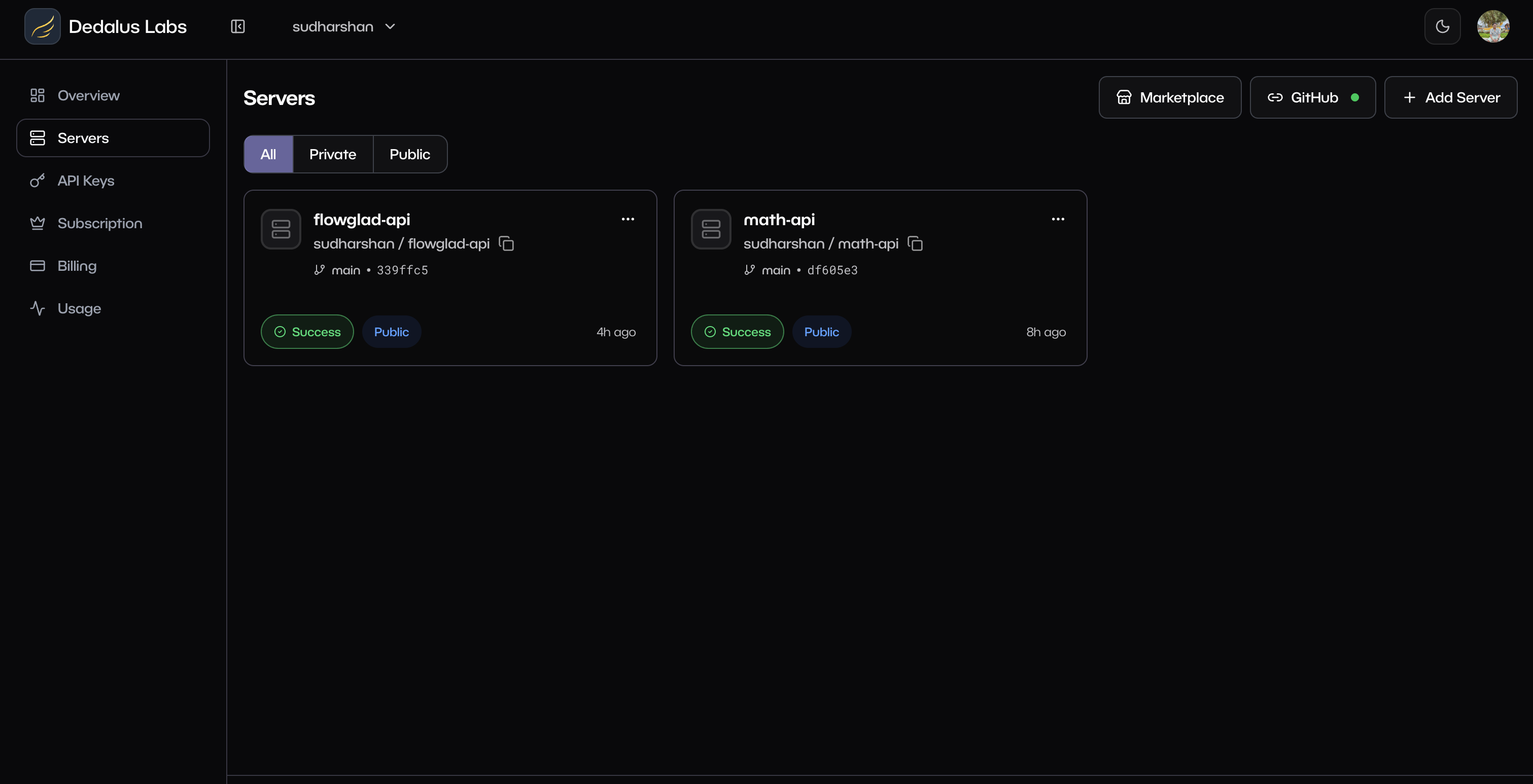Select the All servers filter

point(268,155)
